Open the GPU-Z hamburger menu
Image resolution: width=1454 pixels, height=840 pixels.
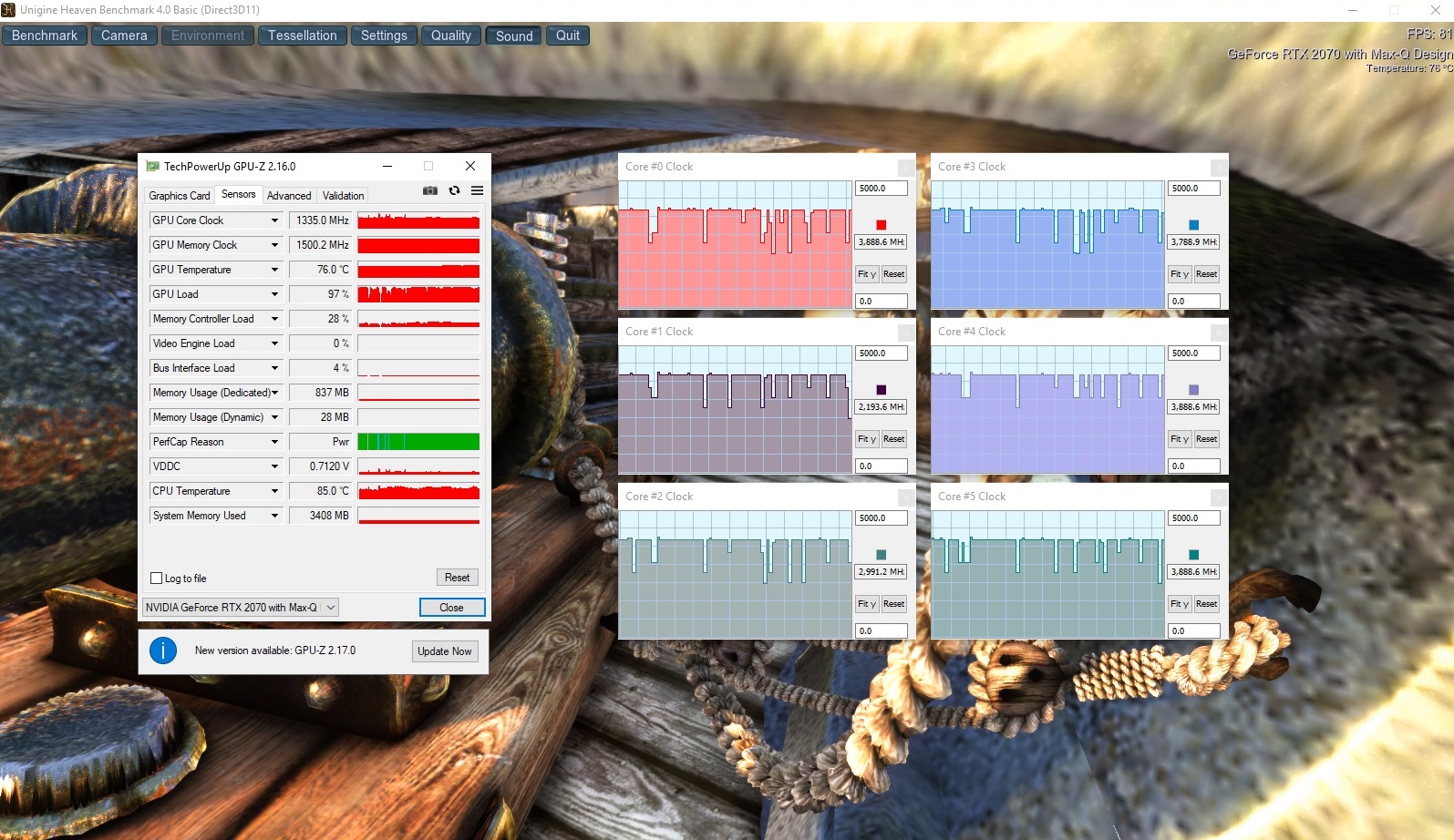477,190
